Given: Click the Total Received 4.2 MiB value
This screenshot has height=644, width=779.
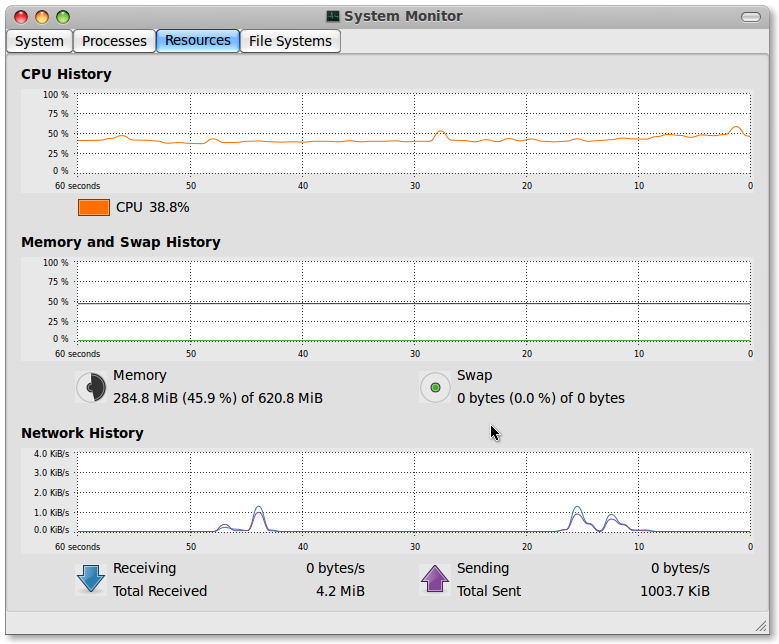Looking at the screenshot, I should (x=340, y=591).
